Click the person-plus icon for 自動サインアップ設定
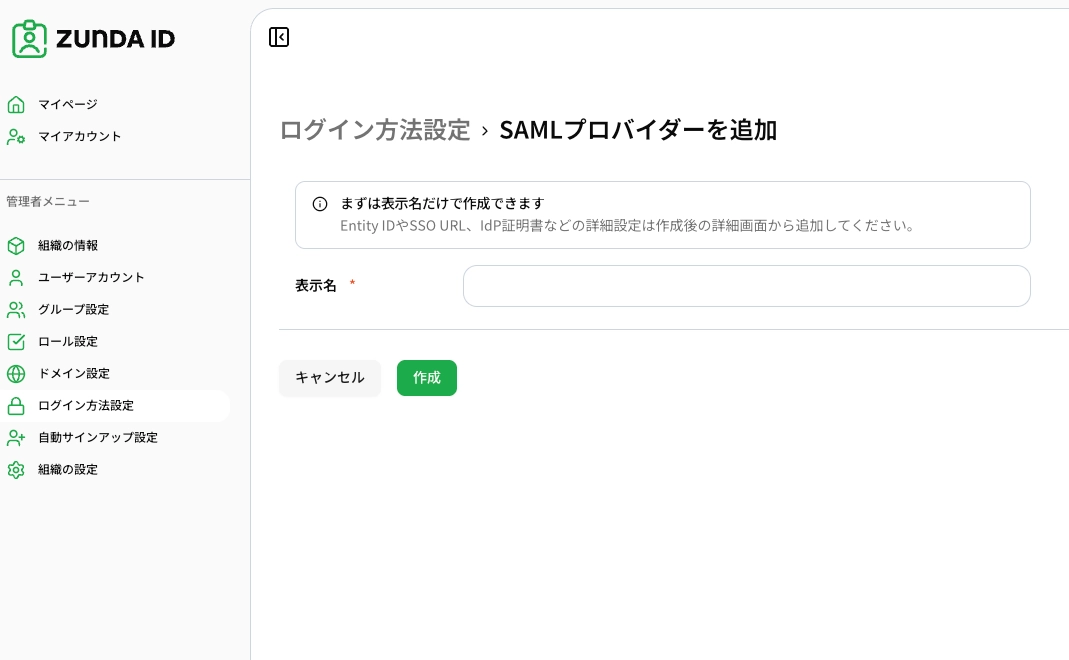 click(x=16, y=438)
